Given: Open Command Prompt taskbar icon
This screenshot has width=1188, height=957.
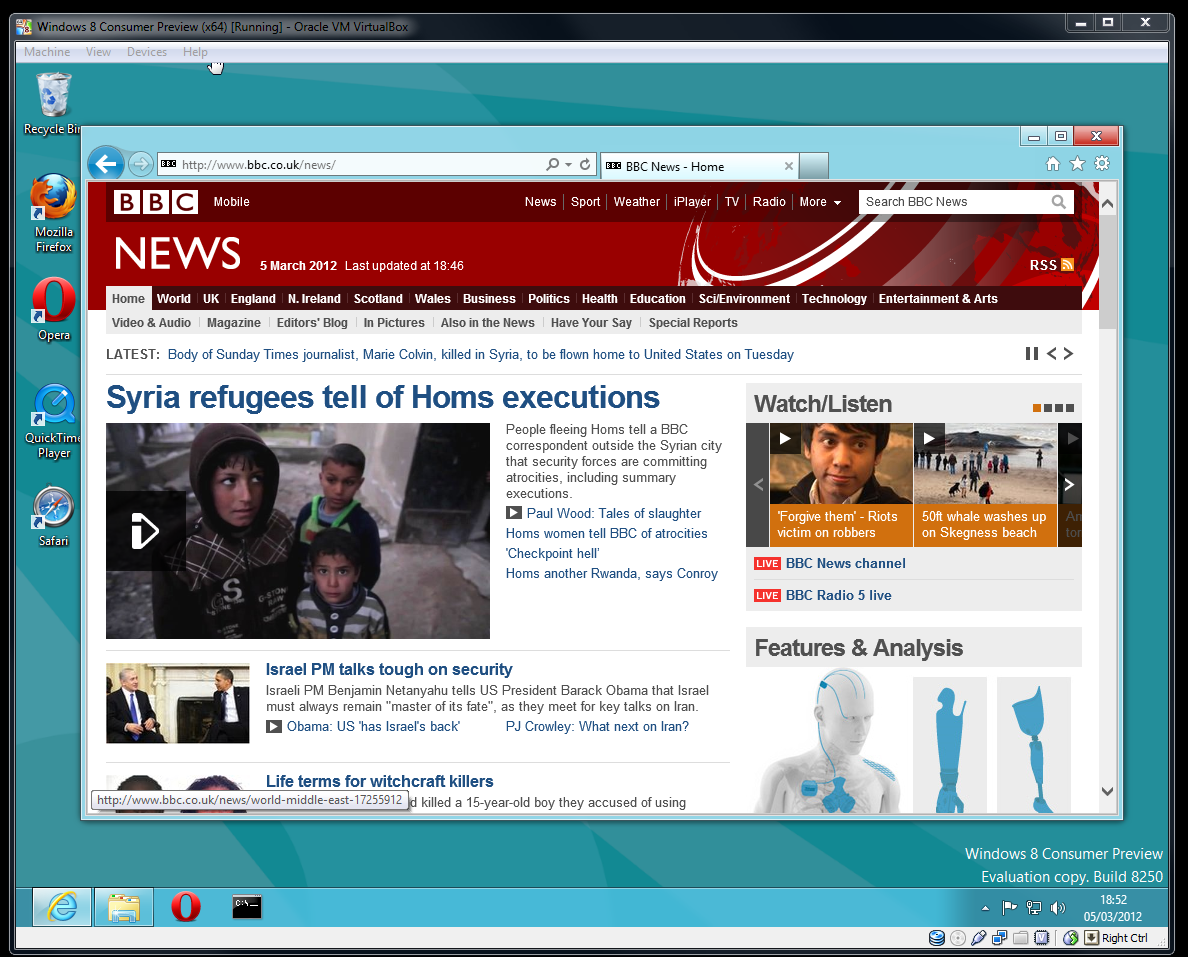Looking at the screenshot, I should (247, 907).
